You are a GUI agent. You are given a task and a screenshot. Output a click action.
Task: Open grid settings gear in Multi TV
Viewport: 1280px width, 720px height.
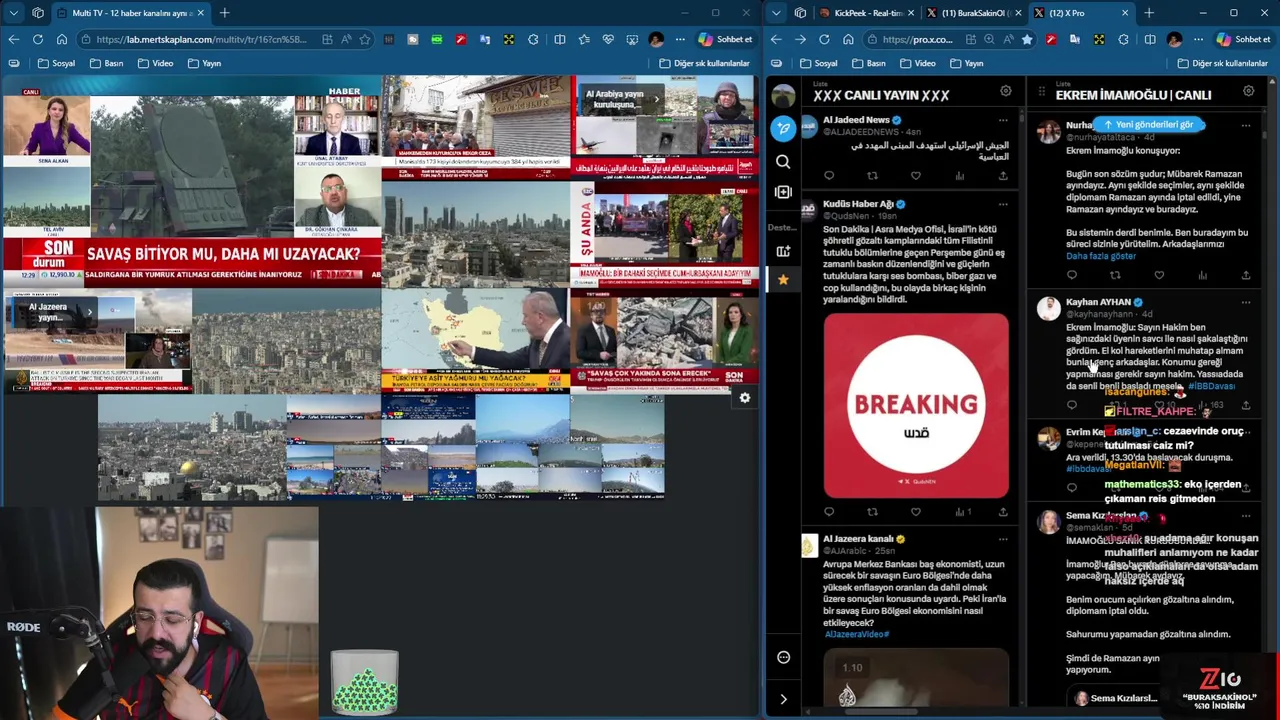click(744, 398)
